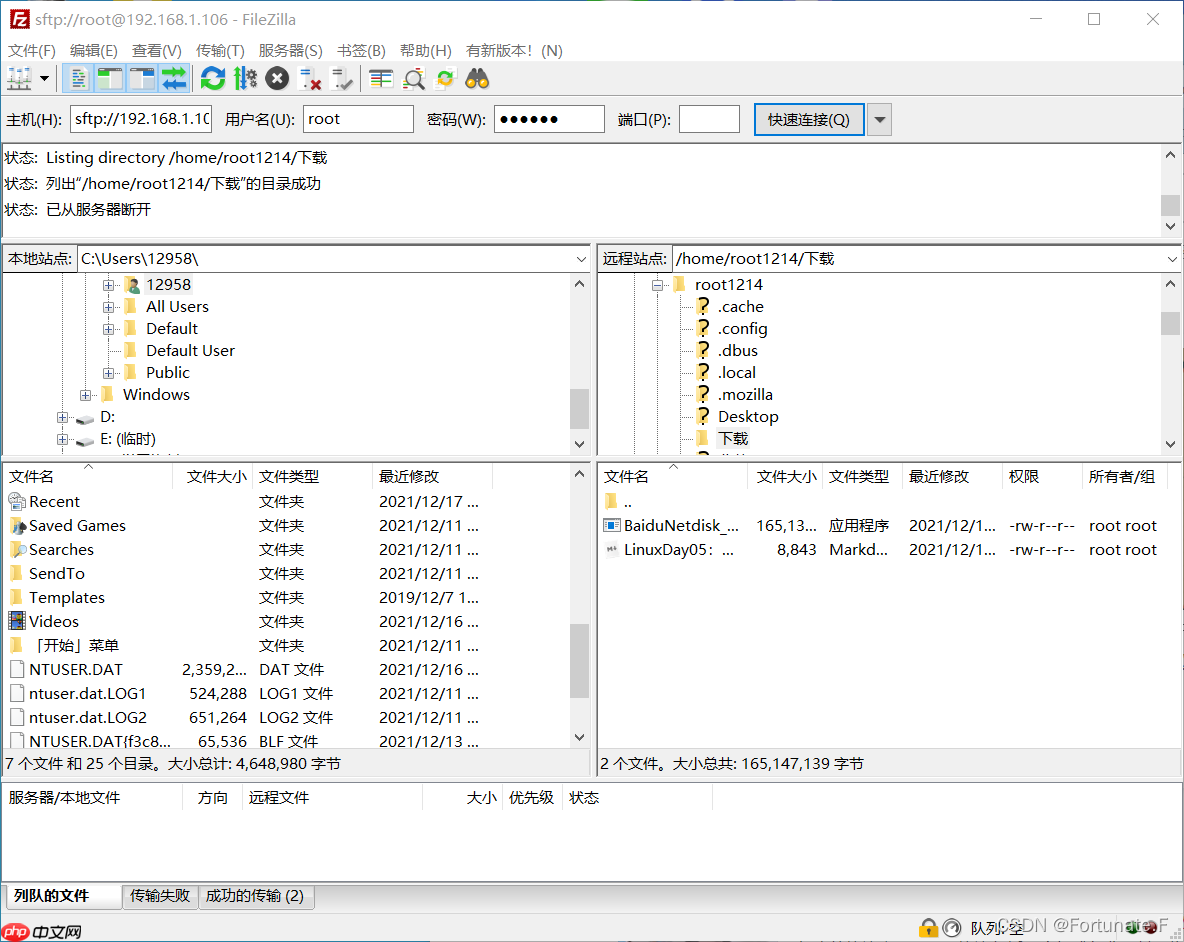Toggle the local directory tree view

click(110, 78)
